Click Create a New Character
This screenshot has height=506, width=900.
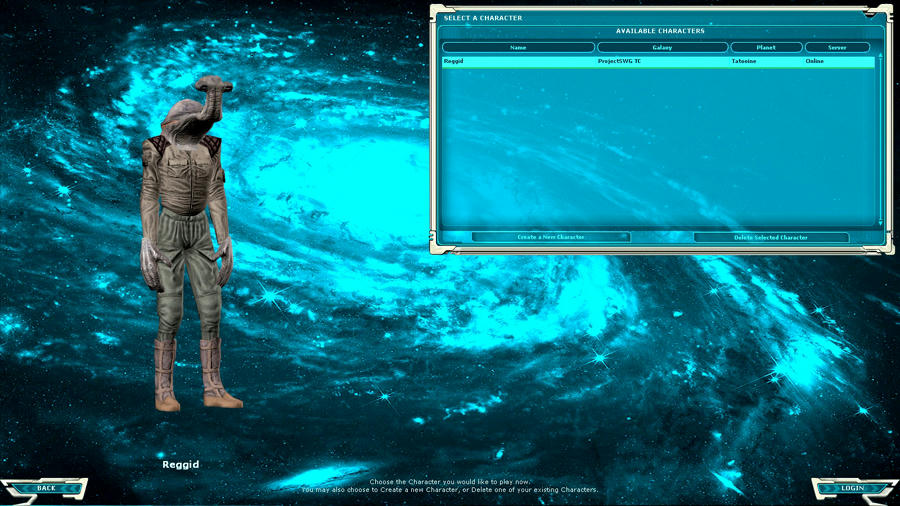(x=550, y=237)
